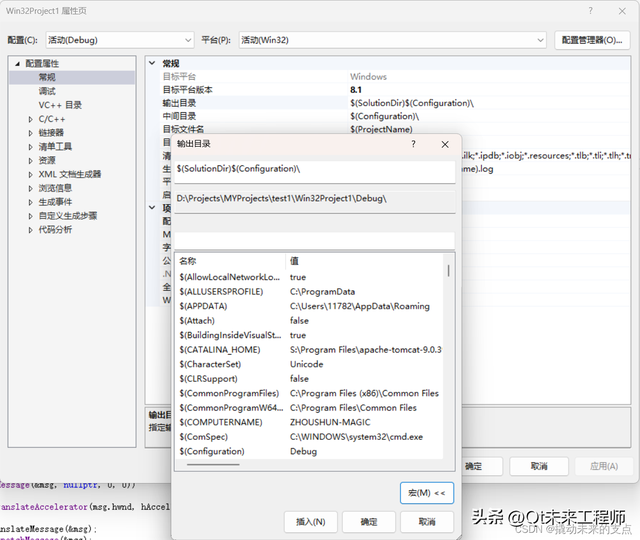Viewport: 640px width, 540px height.
Task: Click the 值 column header
Action: pos(364,261)
